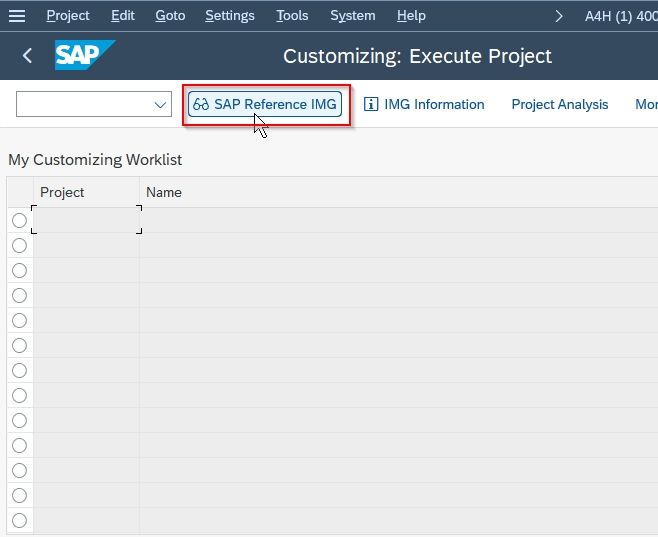The image size is (658, 537).
Task: Select the first worklist row radio button
Action: click(x=19, y=220)
